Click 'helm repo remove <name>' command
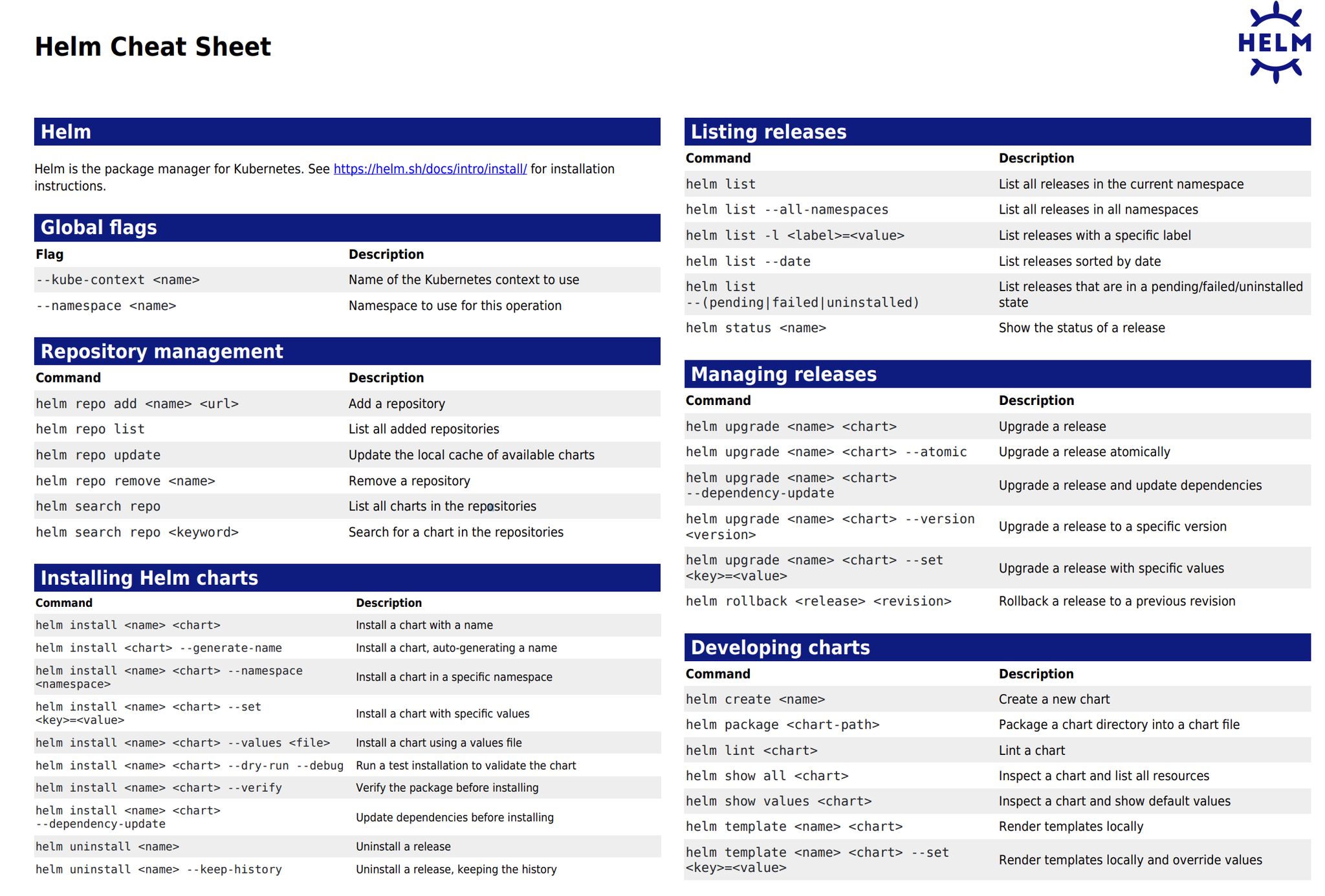Screen dimensions: 1325x896 tap(126, 481)
